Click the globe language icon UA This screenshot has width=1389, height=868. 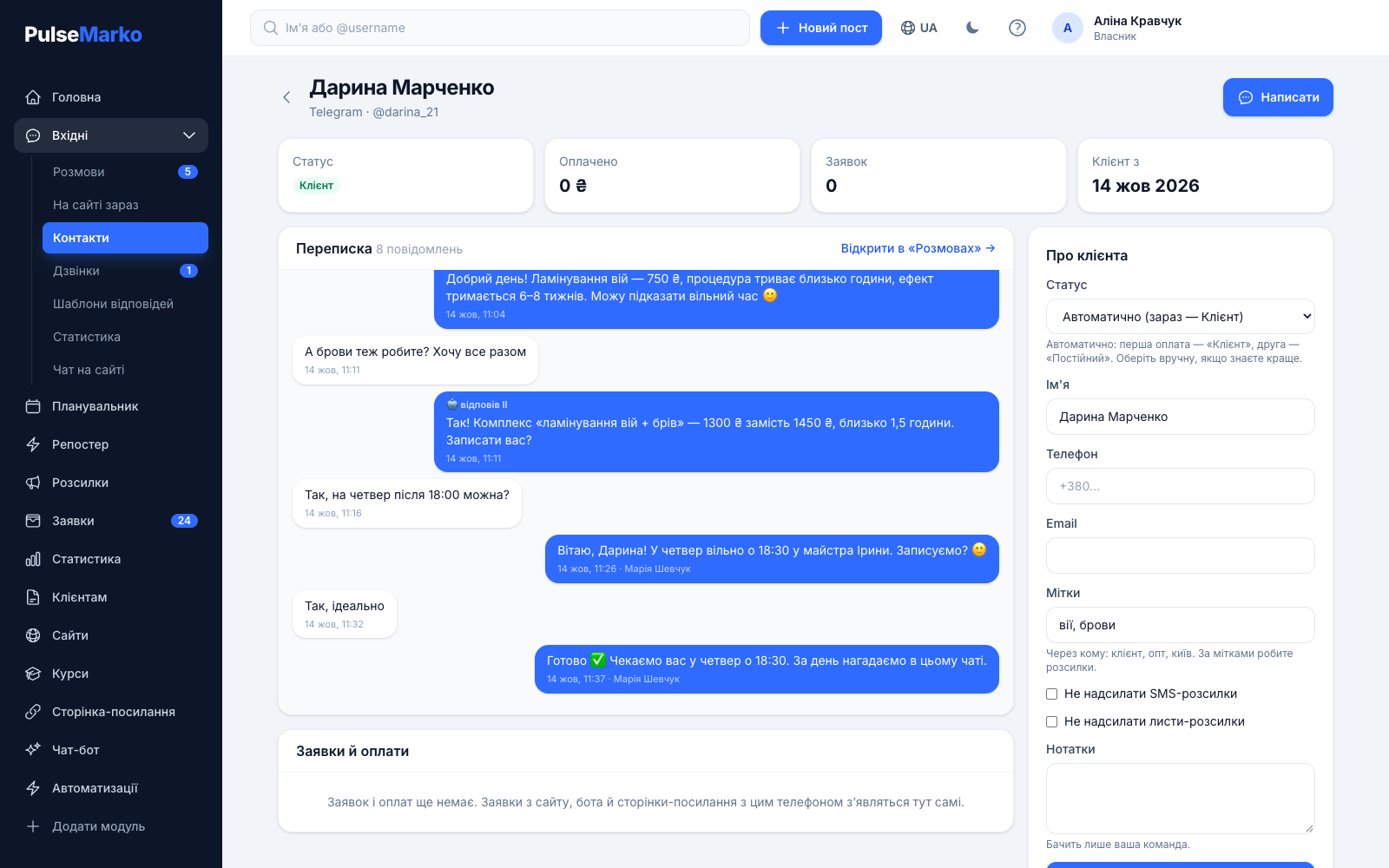(x=918, y=28)
